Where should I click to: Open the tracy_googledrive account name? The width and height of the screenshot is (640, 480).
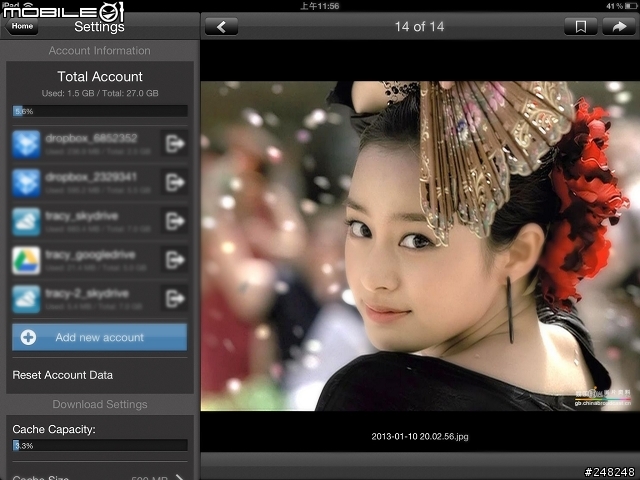(x=90, y=255)
